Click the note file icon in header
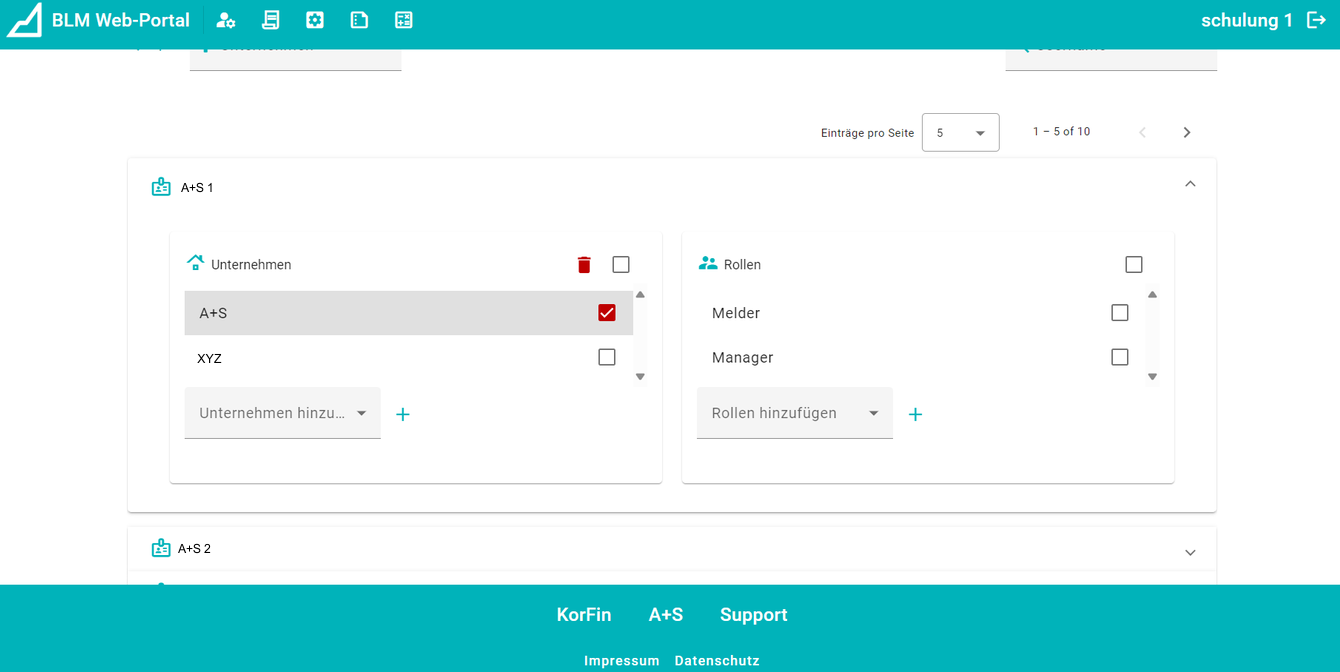 [x=359, y=20]
